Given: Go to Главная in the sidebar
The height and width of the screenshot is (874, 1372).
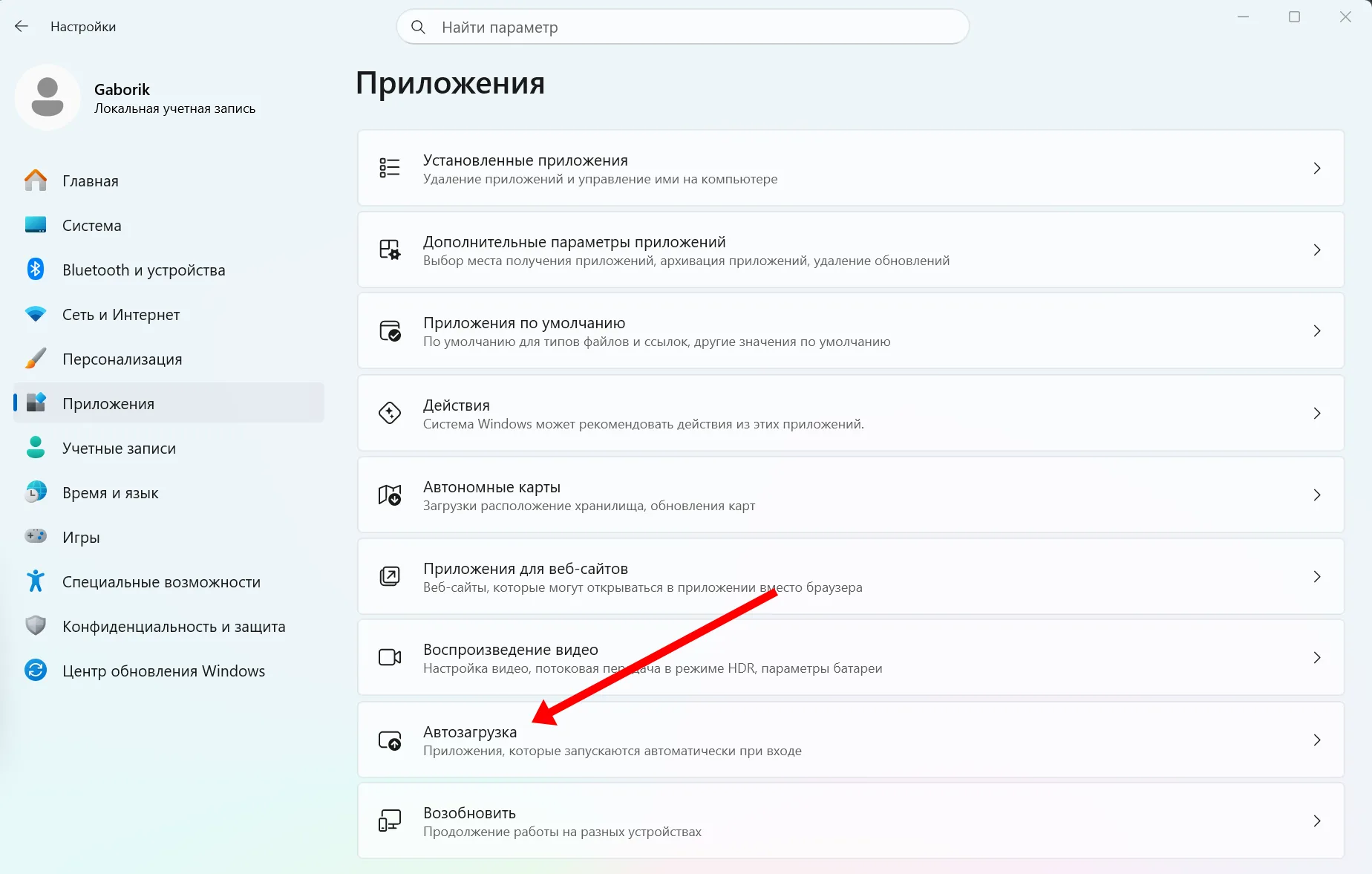Looking at the screenshot, I should tap(169, 180).
